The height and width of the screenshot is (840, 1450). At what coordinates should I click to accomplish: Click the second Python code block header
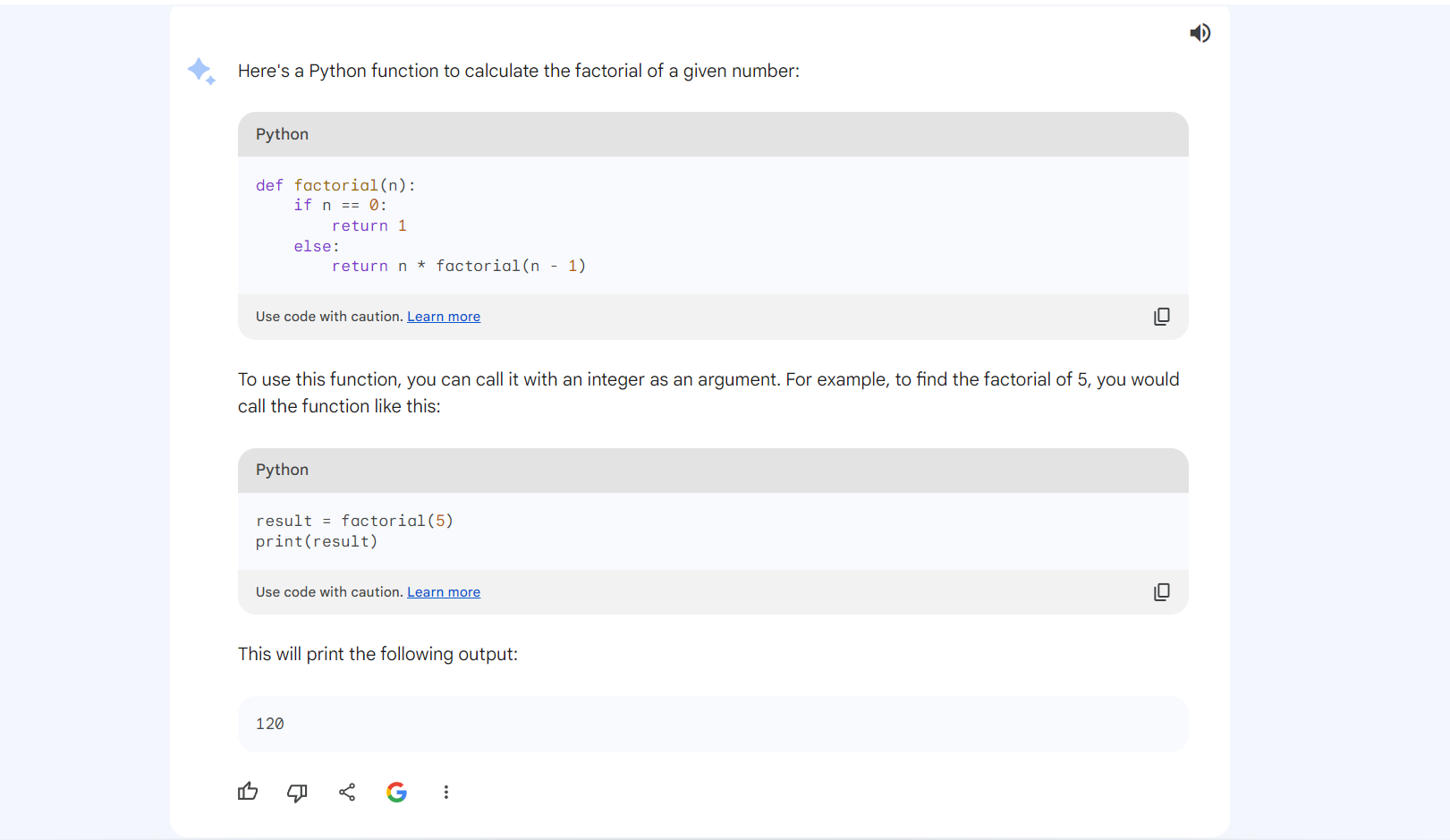pos(713,471)
